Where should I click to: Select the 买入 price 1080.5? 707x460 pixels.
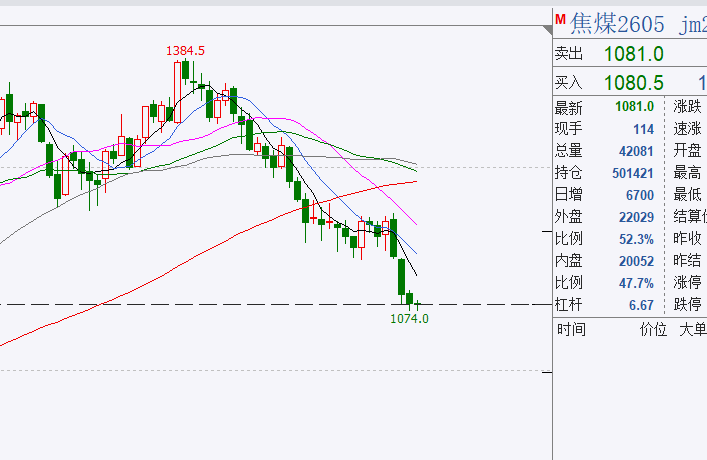[x=634, y=83]
